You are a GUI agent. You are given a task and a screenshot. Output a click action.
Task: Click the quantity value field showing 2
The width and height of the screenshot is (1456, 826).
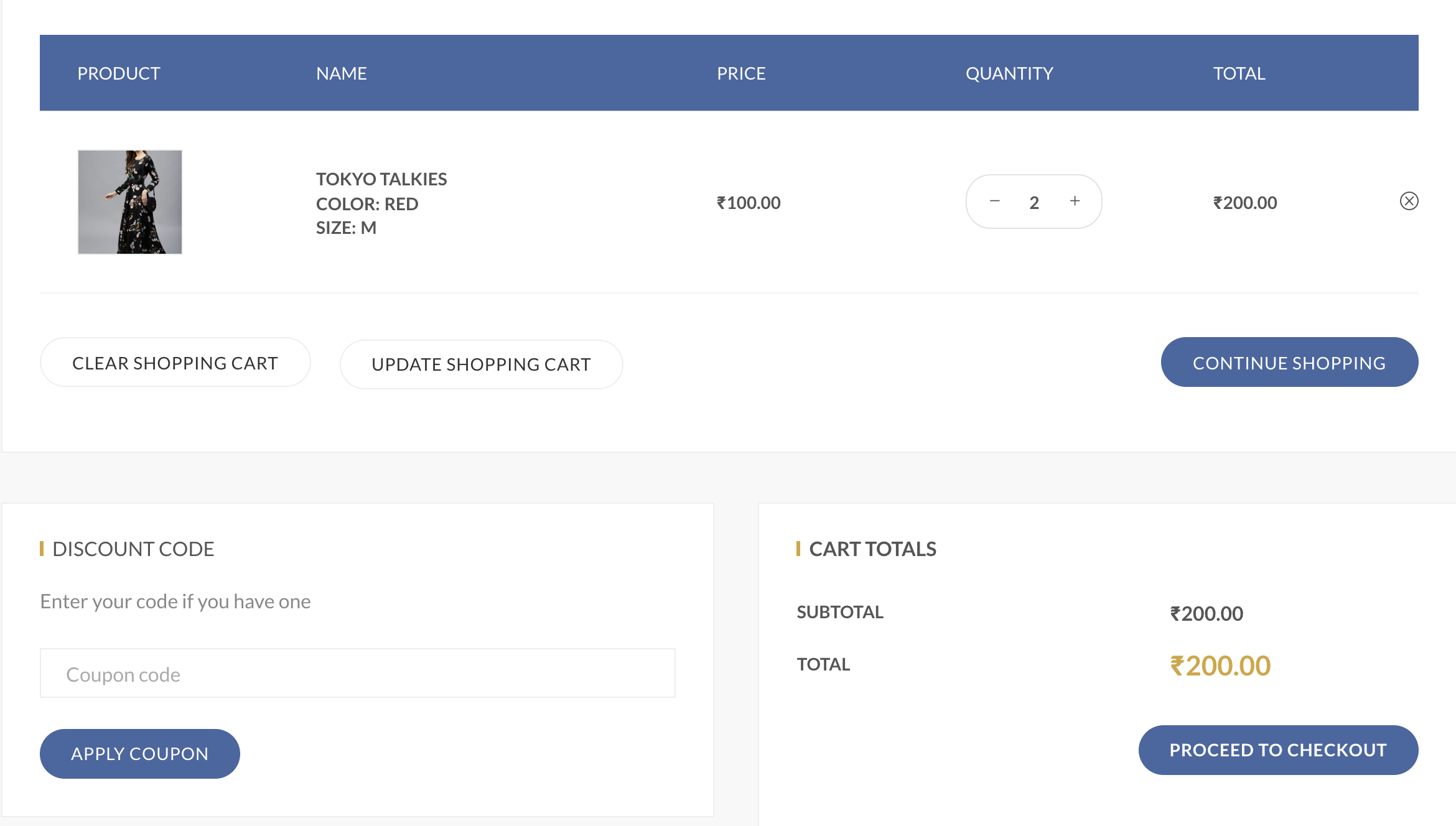(1034, 203)
